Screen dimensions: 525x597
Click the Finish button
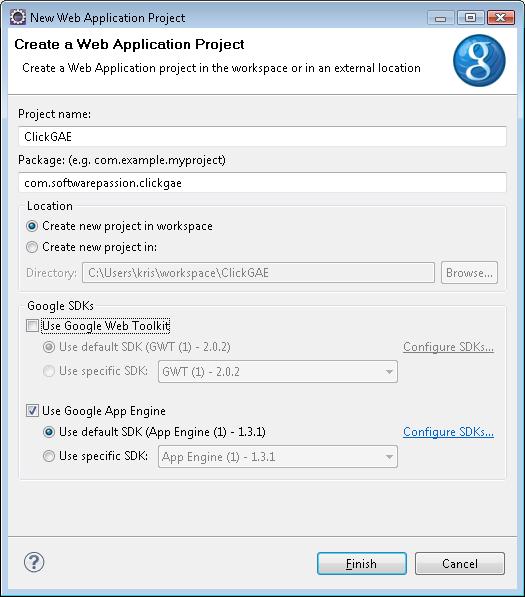362,563
